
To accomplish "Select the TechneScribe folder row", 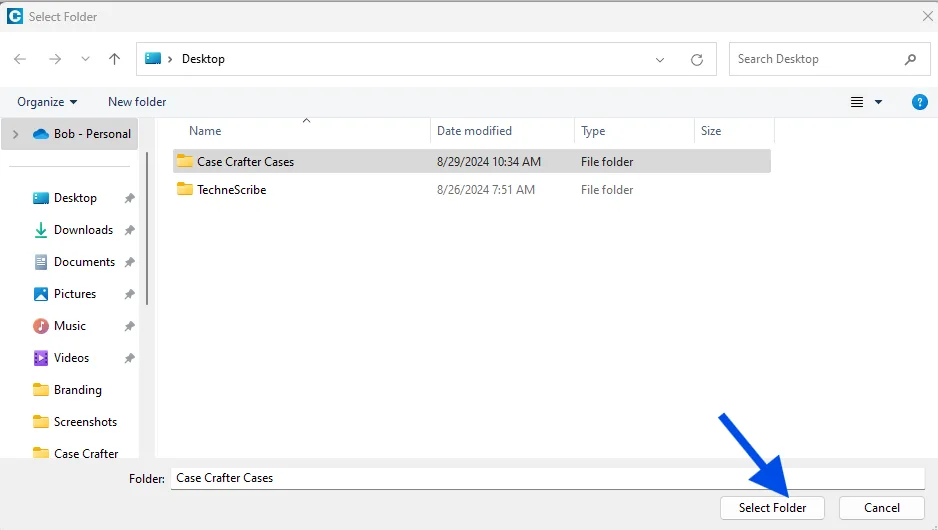I will coord(472,190).
